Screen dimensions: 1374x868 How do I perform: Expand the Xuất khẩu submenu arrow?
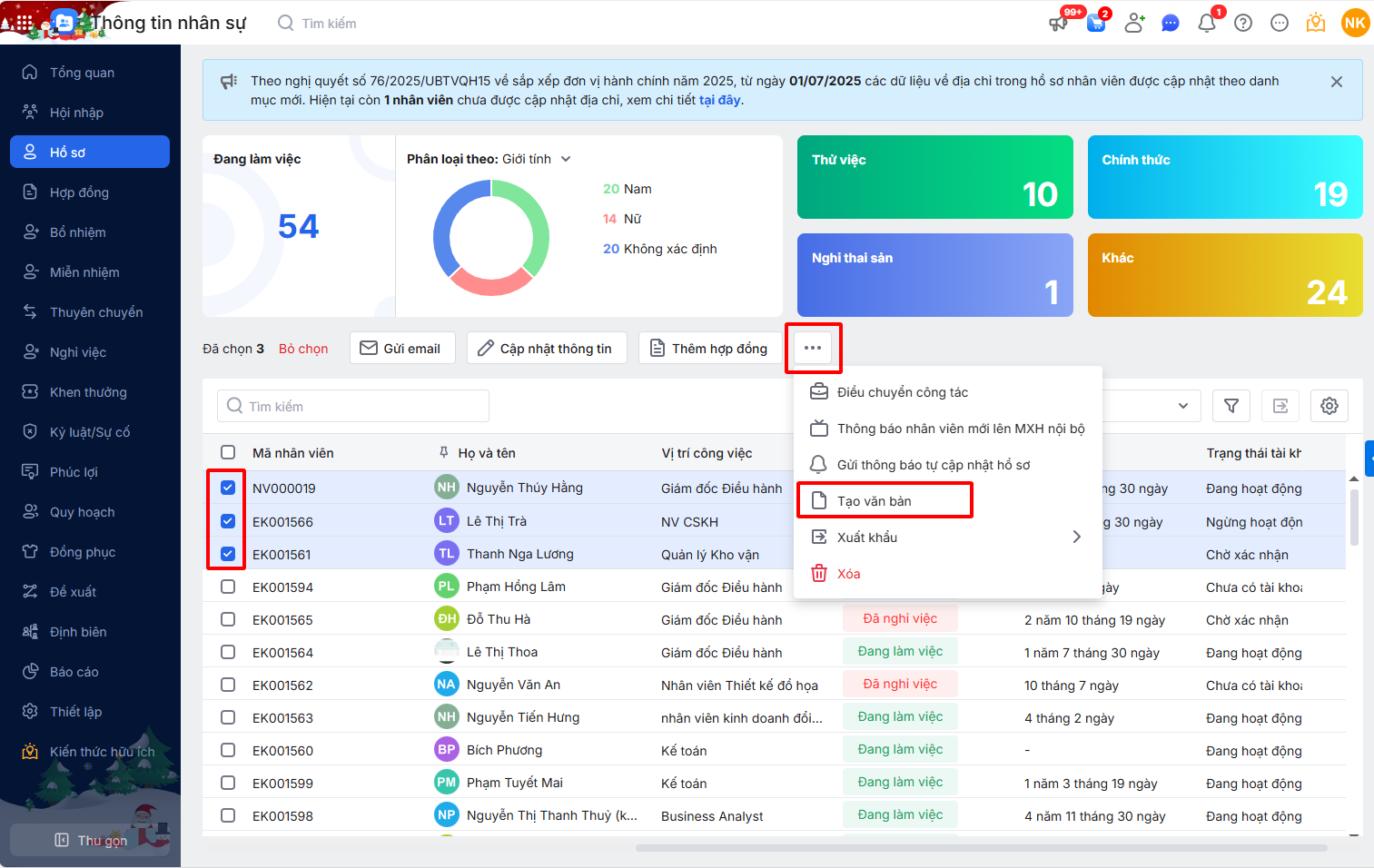1076,537
